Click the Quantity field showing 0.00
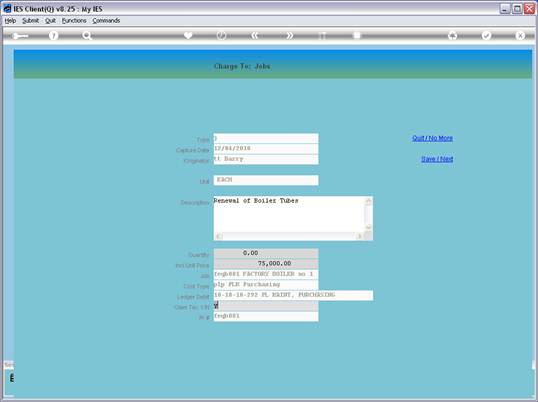Image resolution: width=538 pixels, height=402 pixels. coord(266,253)
